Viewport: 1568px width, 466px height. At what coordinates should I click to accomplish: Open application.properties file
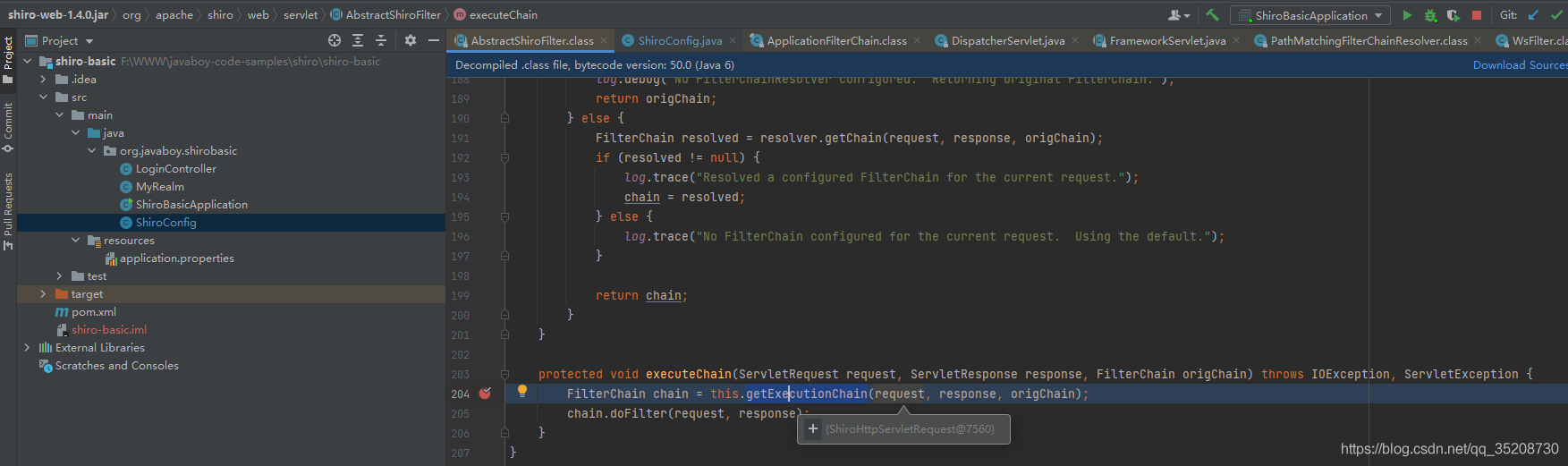(x=176, y=258)
